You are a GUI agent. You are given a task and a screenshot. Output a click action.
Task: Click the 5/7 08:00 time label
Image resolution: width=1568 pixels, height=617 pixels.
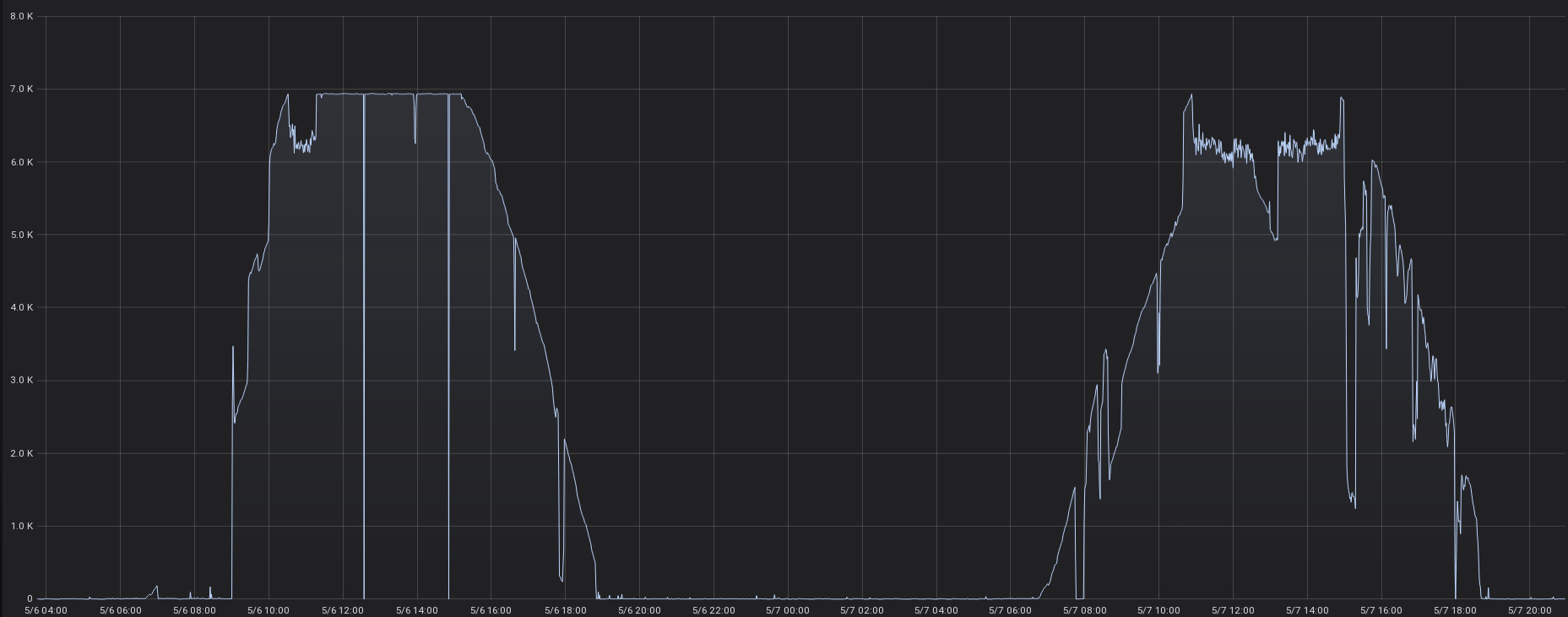(1084, 609)
